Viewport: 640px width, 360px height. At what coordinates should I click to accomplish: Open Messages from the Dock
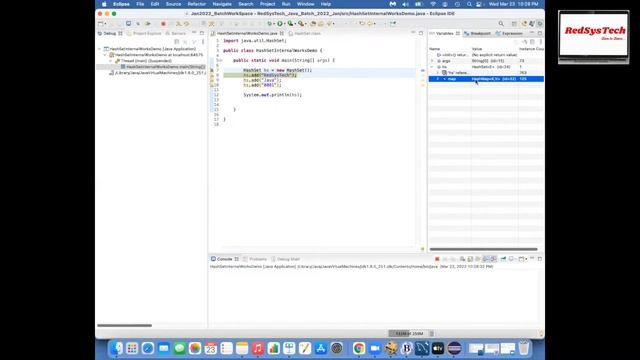tap(180, 348)
